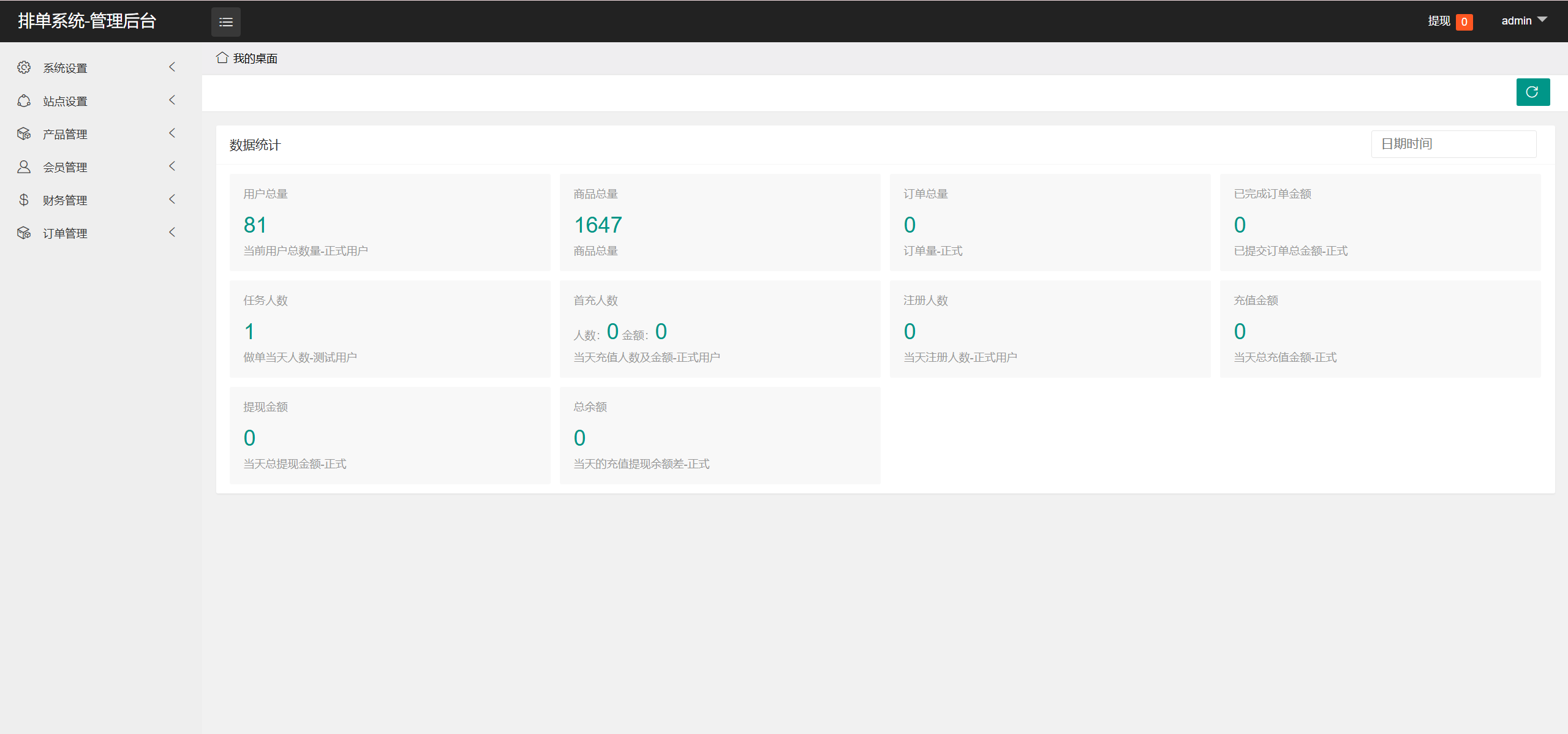Click the hamburger menu collapse icon
1568x734 pixels.
pyautogui.click(x=225, y=22)
